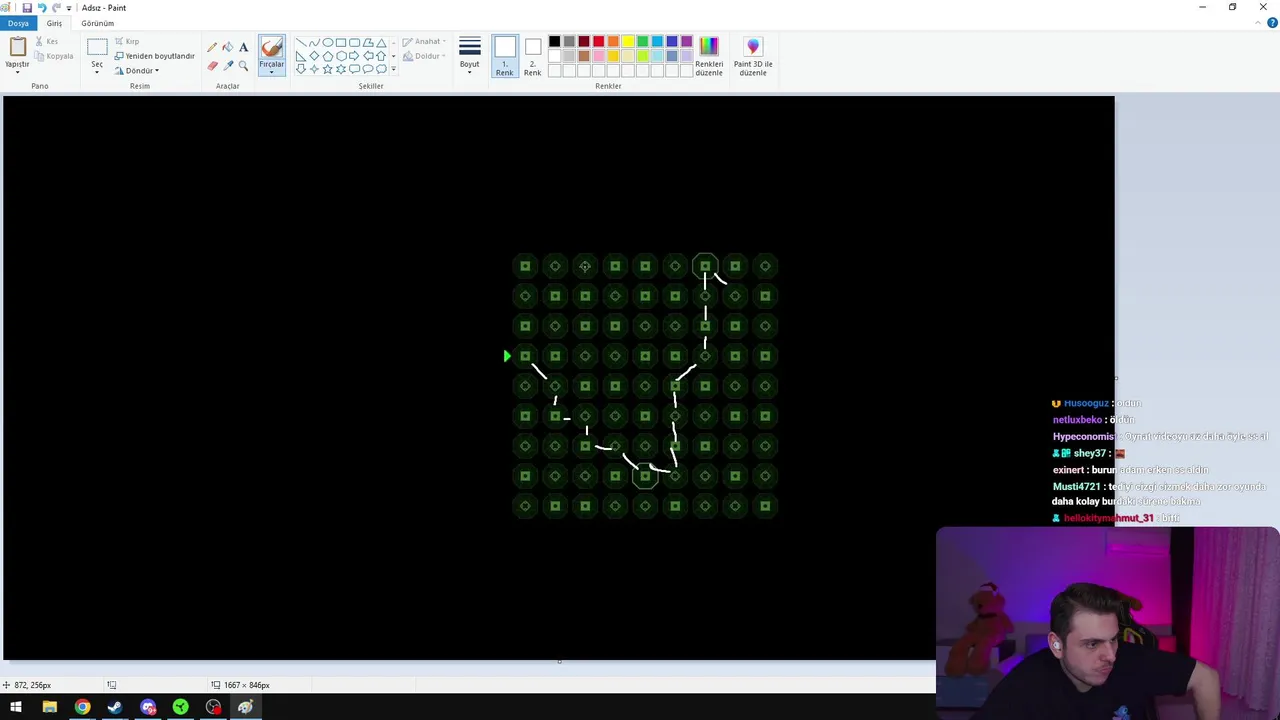Image resolution: width=1280 pixels, height=720 pixels.
Task: Pick the orange color swatch
Action: coord(613,42)
